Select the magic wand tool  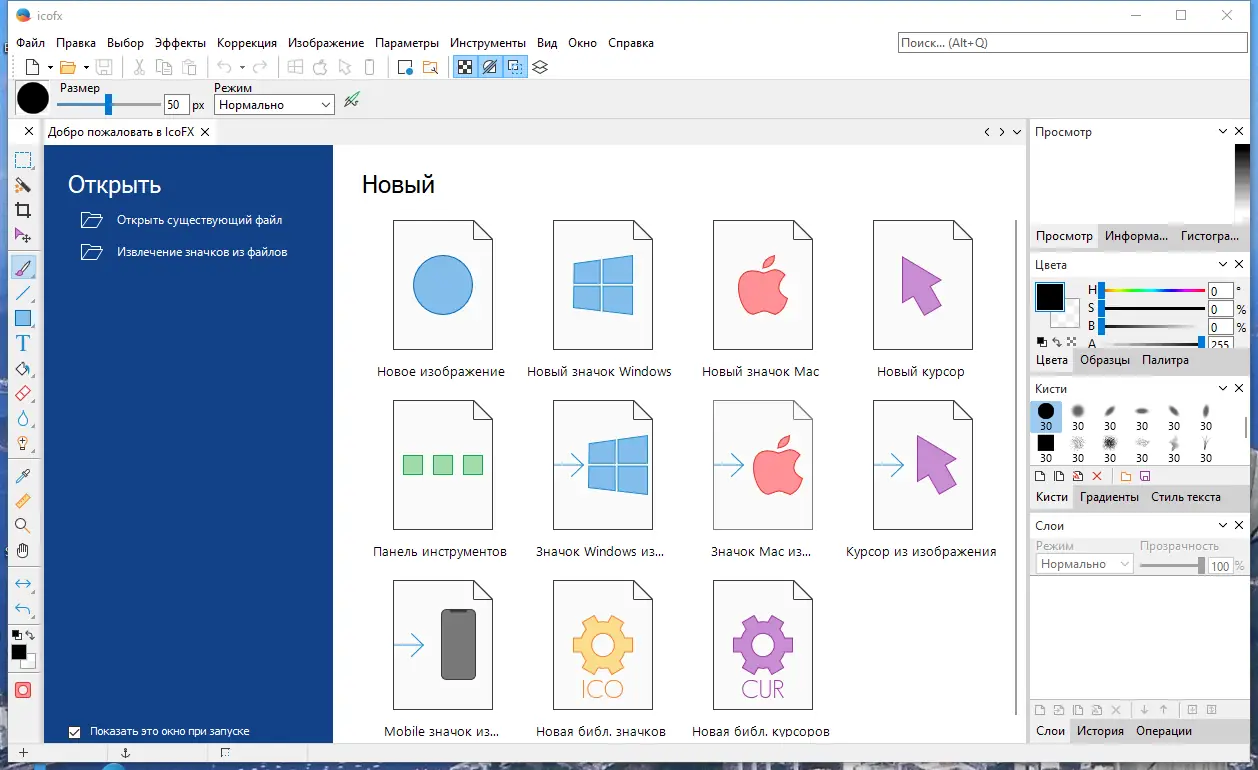22,185
